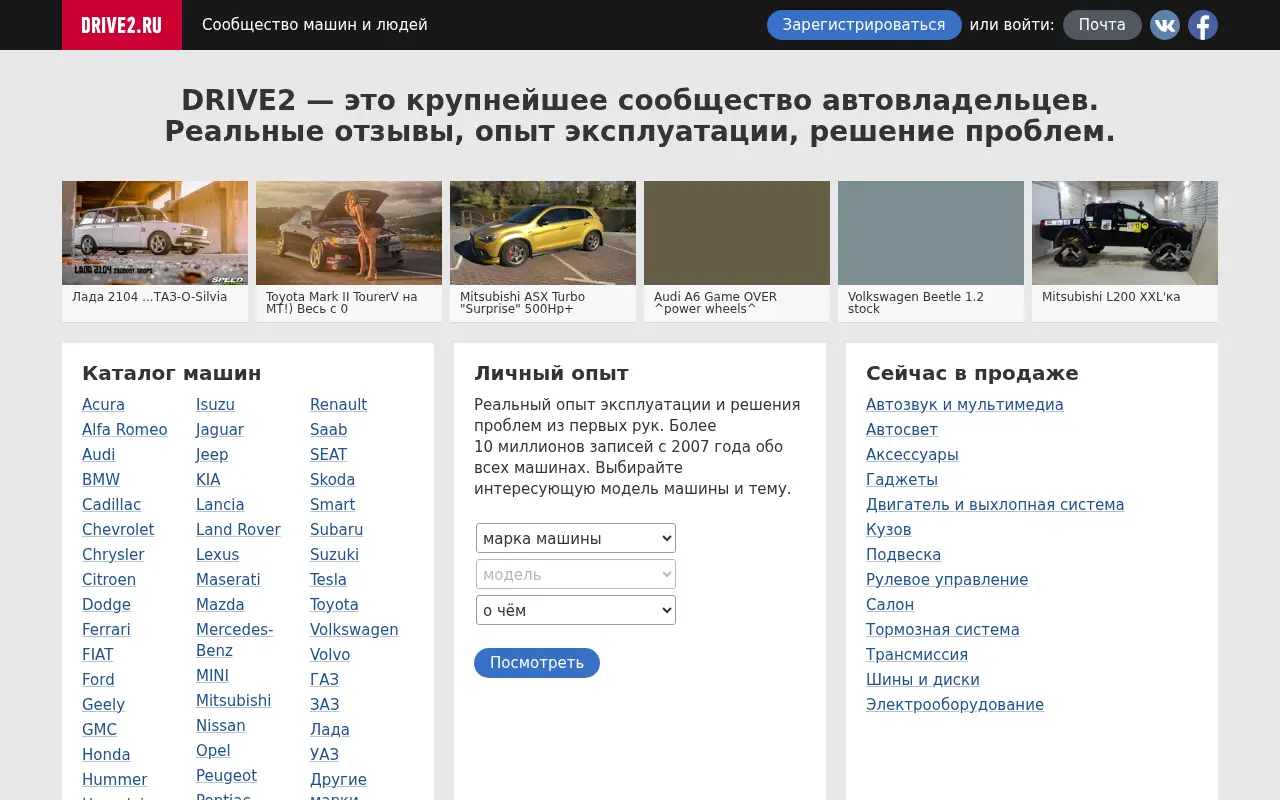
Task: Open DRIVE2.RU home logo
Action: [x=122, y=25]
